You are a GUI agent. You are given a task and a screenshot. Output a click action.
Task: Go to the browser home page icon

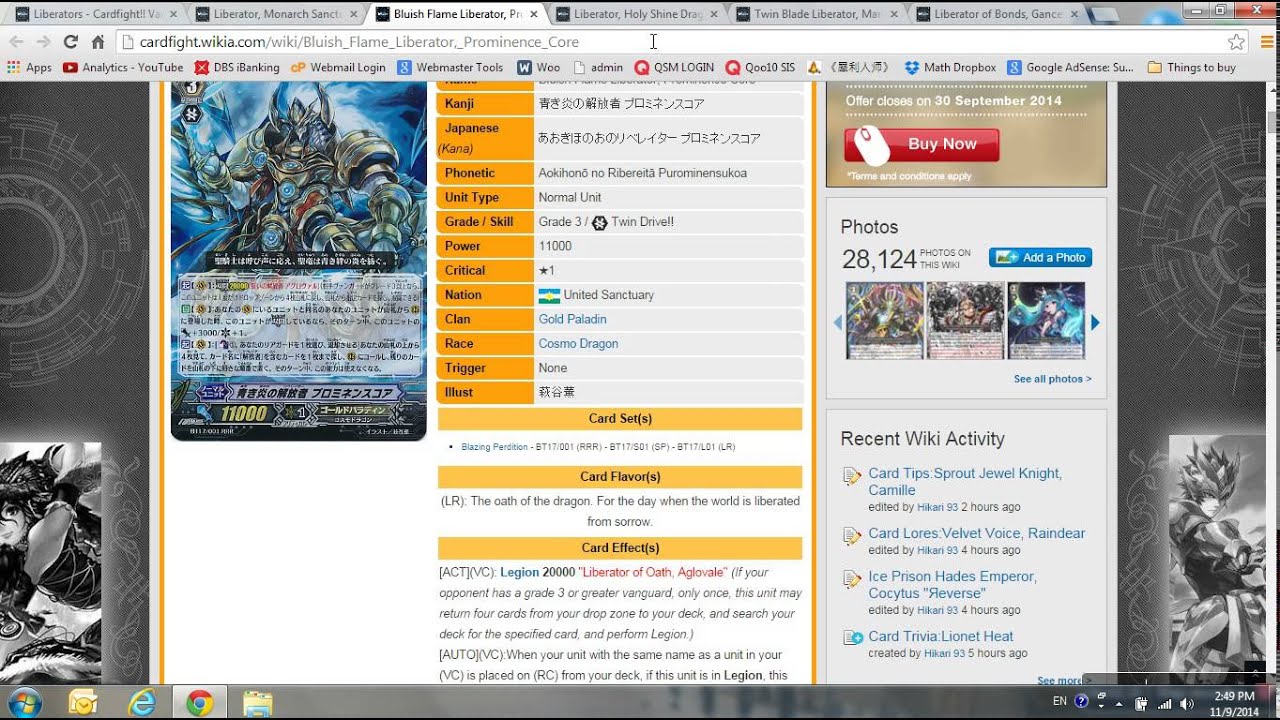pos(98,42)
